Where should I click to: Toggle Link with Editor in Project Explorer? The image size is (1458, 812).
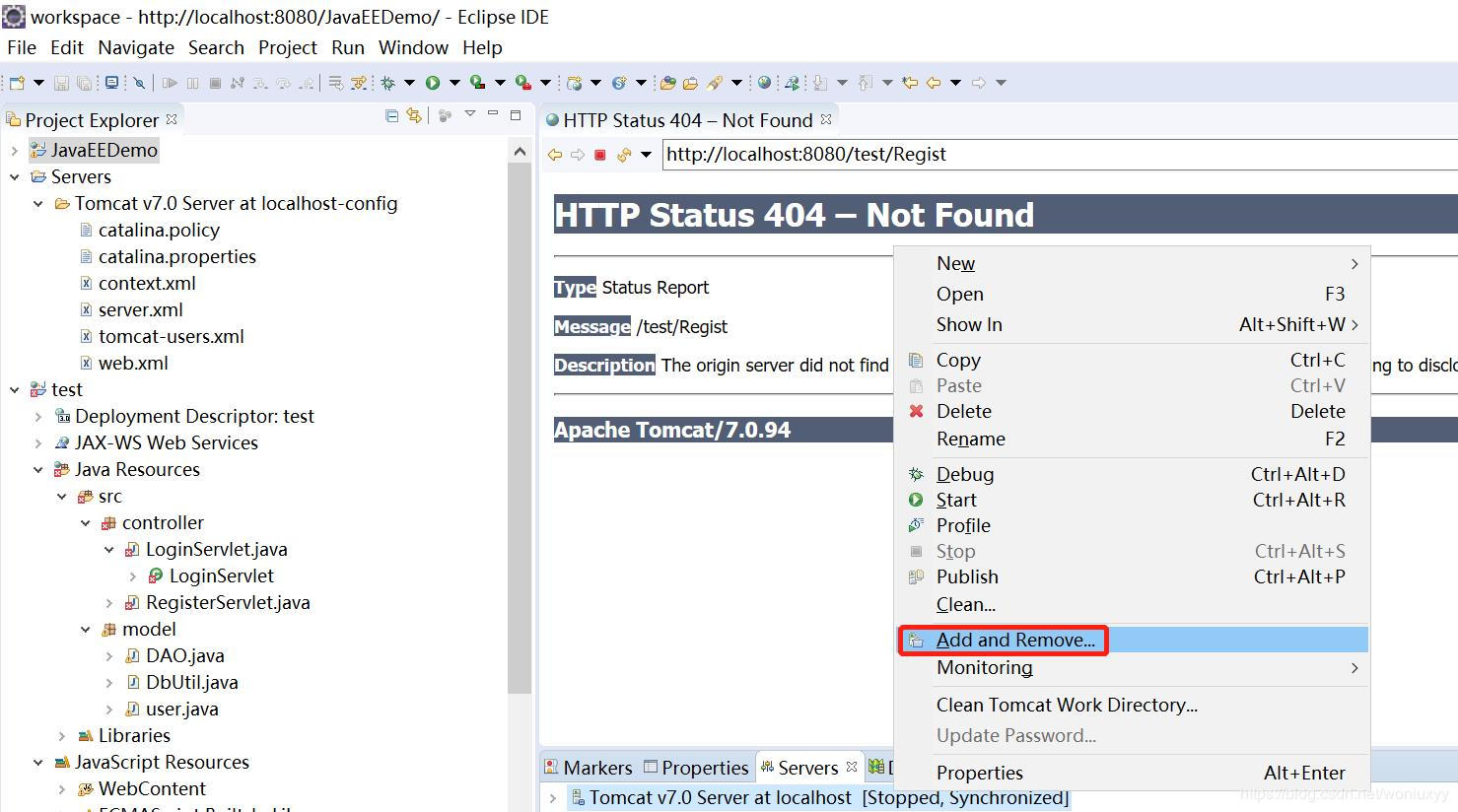tap(414, 116)
